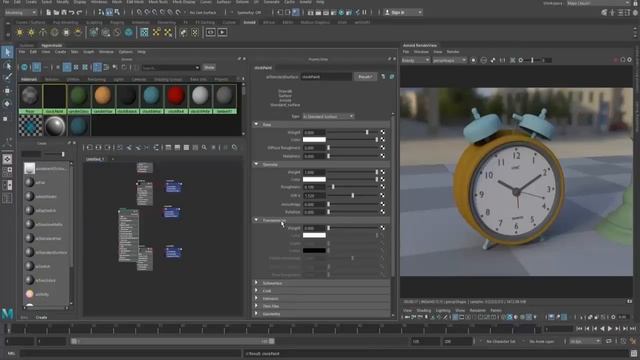Open the camera dropdown in Arnold RenderView
This screenshot has height=360, width=640.
pyautogui.click(x=449, y=60)
